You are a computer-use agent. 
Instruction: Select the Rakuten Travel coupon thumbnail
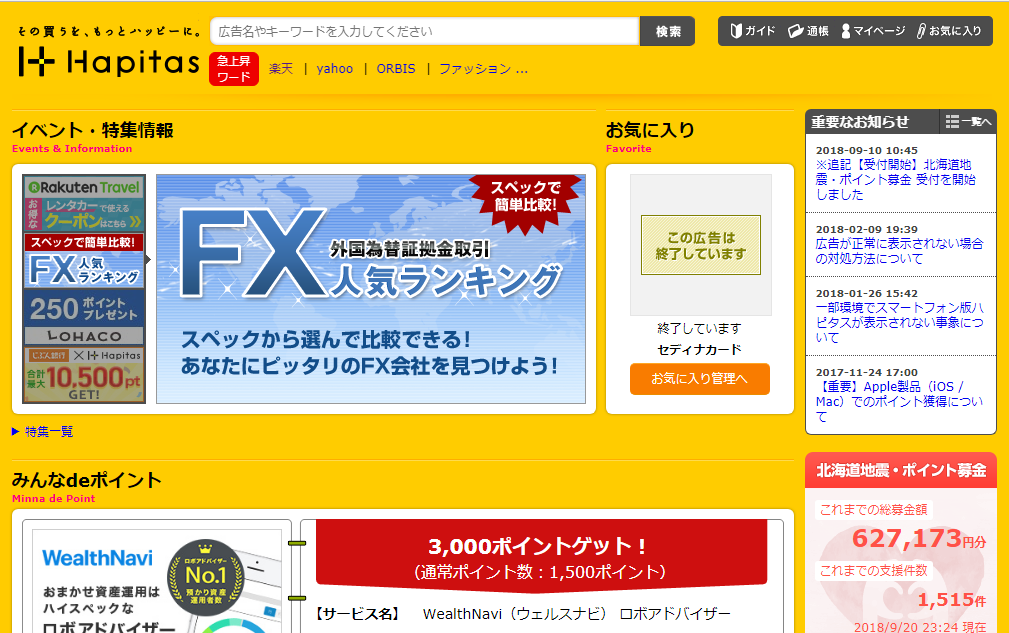point(84,204)
